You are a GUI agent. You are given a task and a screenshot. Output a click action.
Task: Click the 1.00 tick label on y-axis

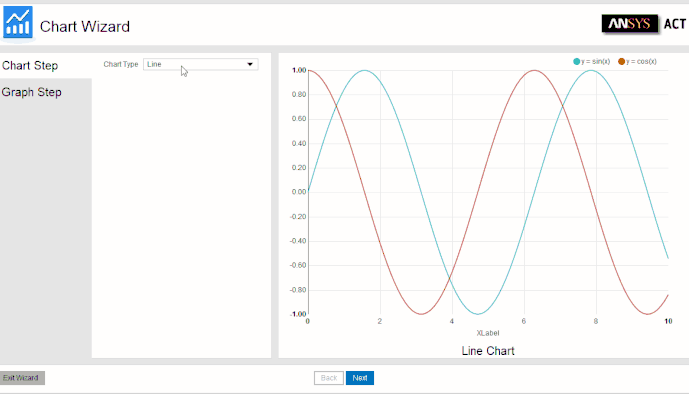pyautogui.click(x=299, y=70)
